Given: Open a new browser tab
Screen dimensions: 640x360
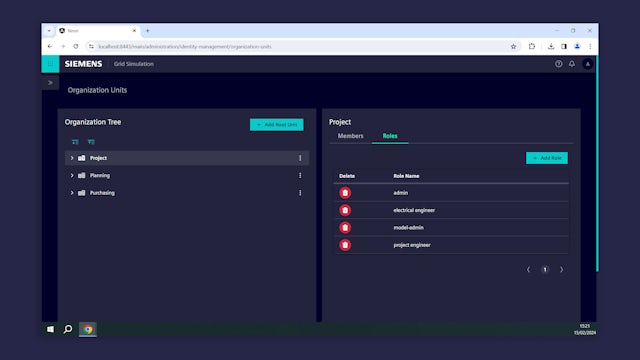Looking at the screenshot, I should pyautogui.click(x=148, y=31).
